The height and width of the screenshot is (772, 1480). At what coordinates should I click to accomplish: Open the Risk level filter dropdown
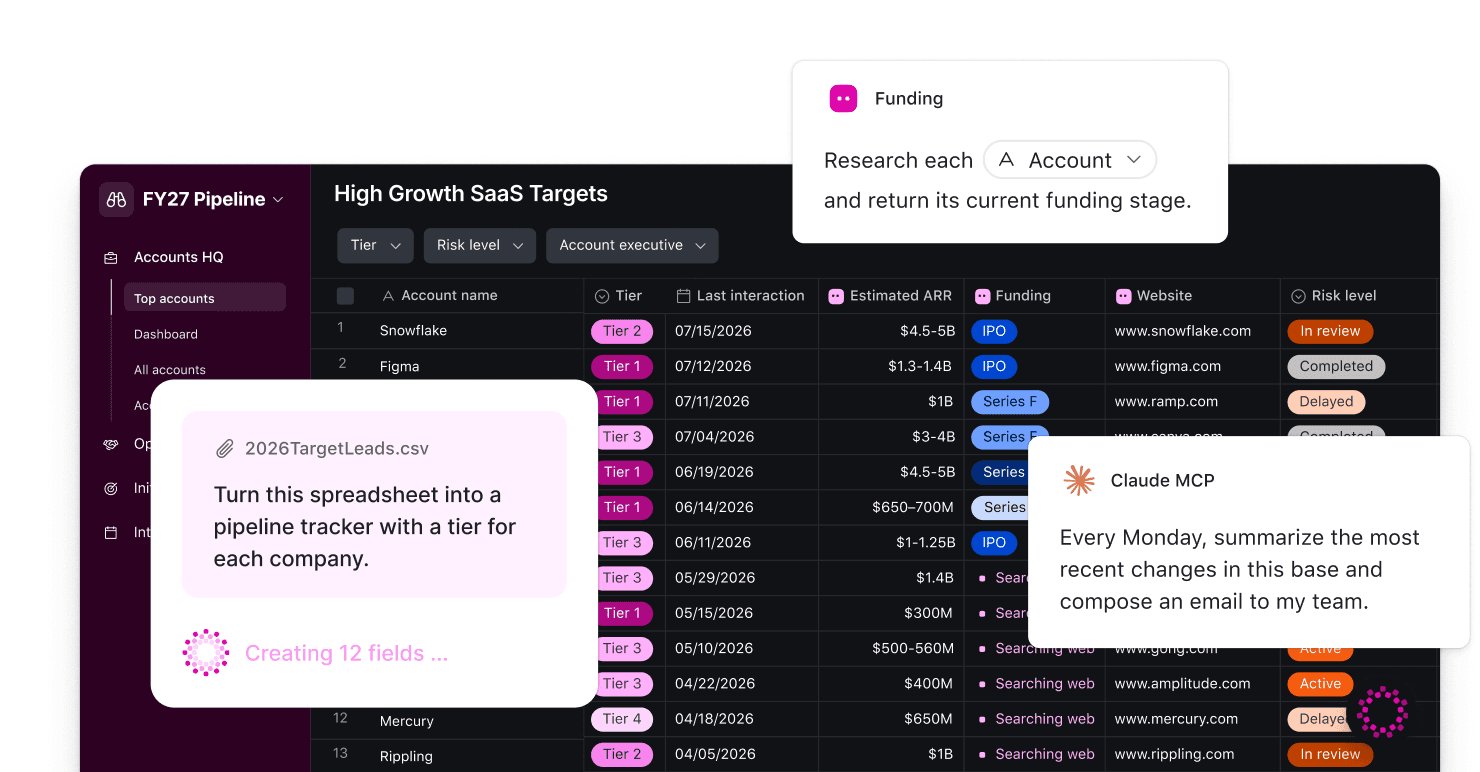coord(479,246)
